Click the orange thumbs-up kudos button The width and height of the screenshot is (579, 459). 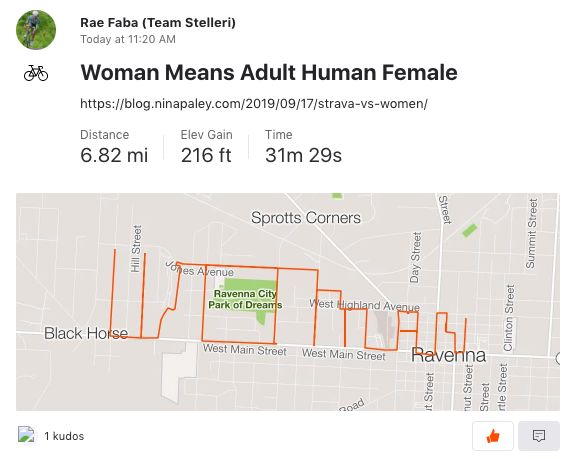tap(493, 436)
